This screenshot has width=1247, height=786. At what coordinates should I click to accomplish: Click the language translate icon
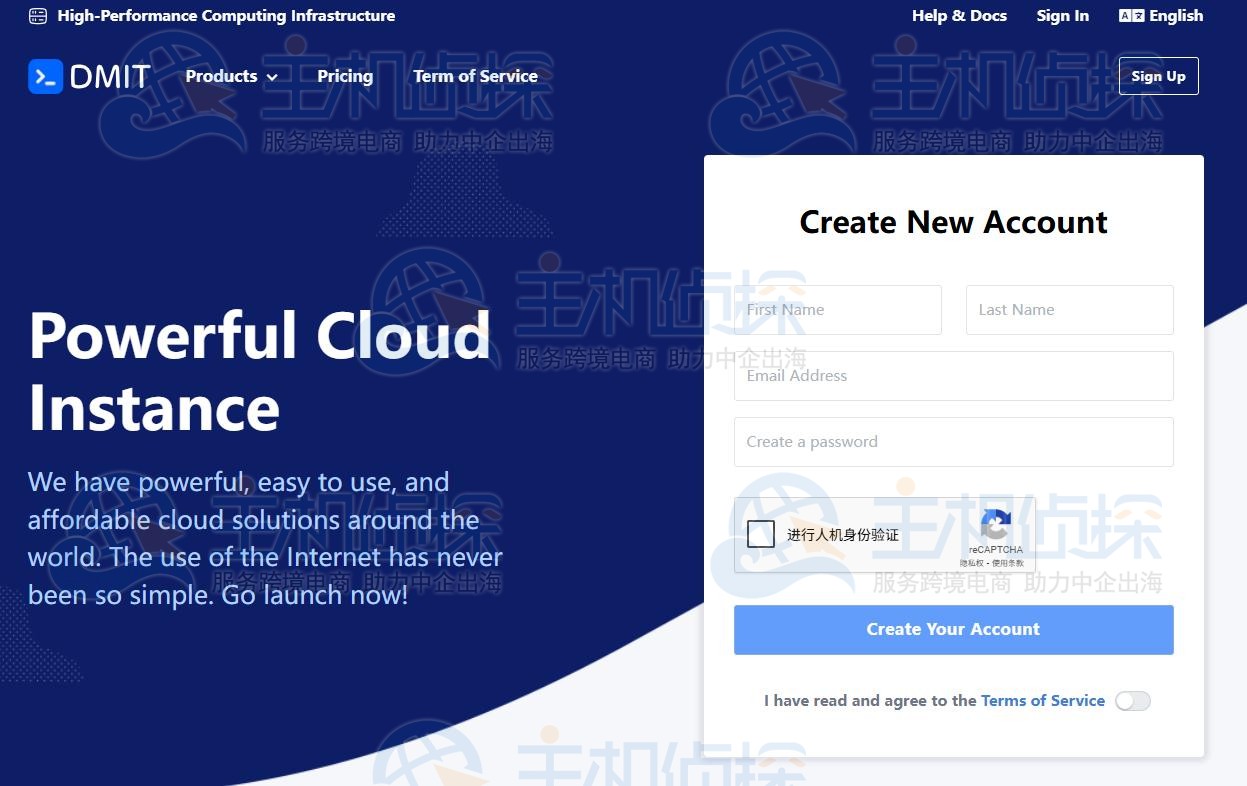click(x=1131, y=16)
